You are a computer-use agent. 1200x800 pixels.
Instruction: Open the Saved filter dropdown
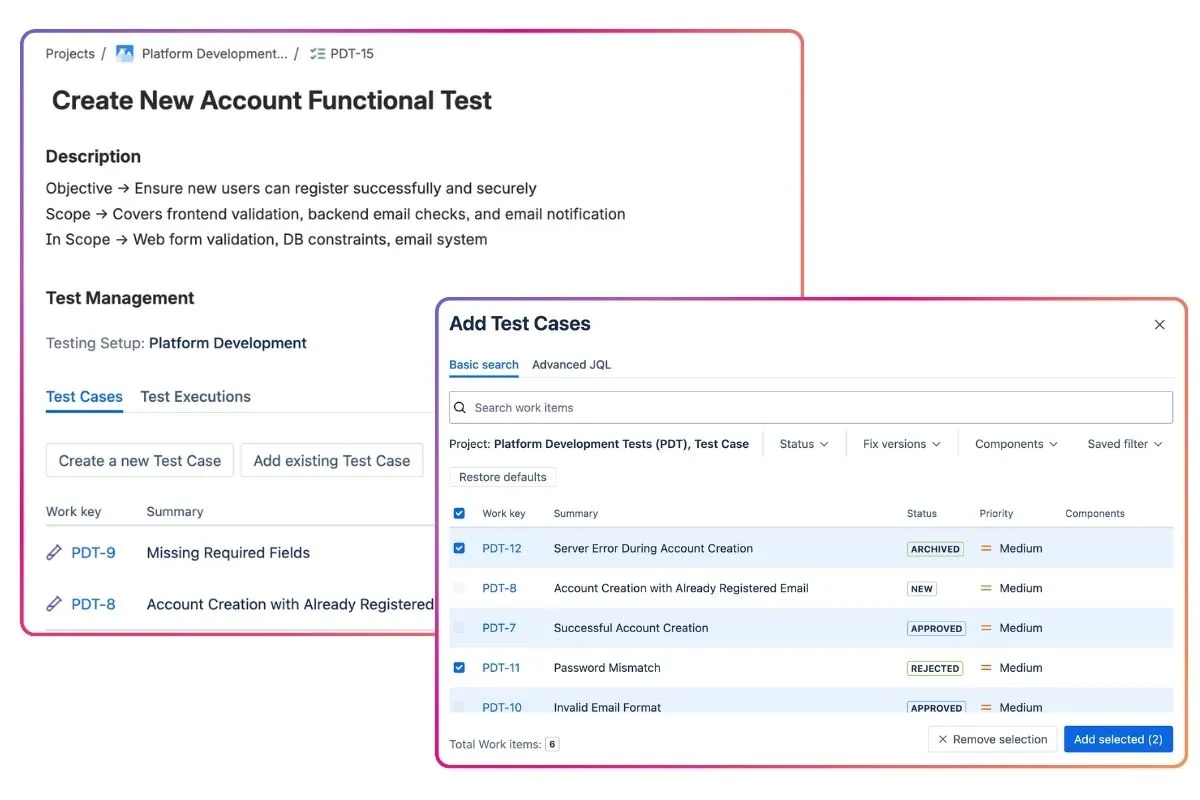pos(1125,444)
